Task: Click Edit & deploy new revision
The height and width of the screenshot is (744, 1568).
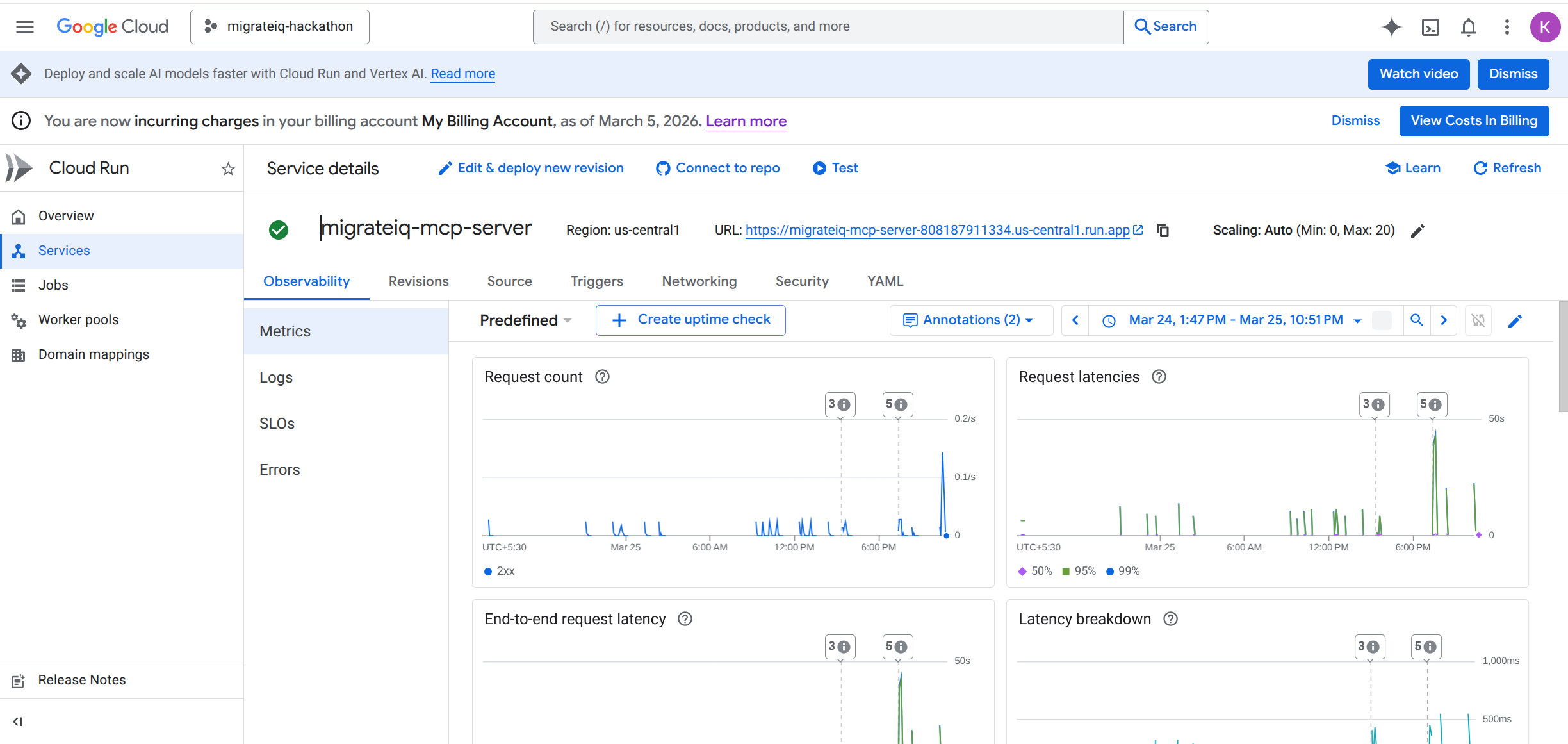Action: (x=531, y=168)
